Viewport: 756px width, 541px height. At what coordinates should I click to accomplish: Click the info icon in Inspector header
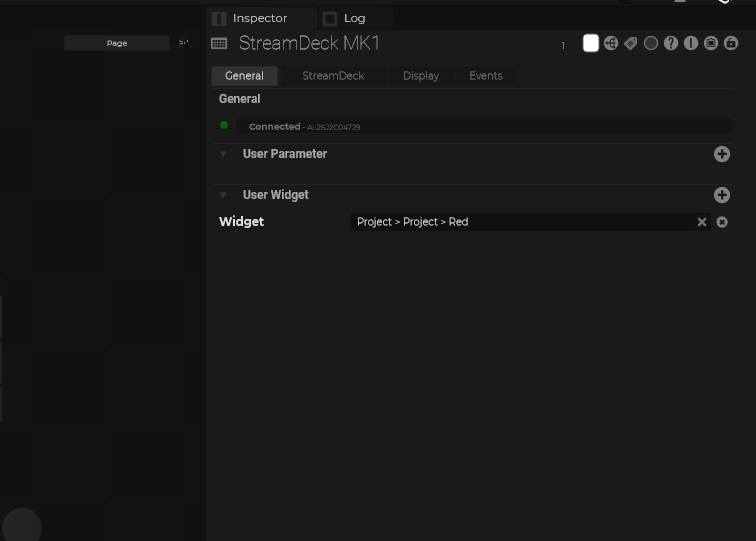click(691, 44)
